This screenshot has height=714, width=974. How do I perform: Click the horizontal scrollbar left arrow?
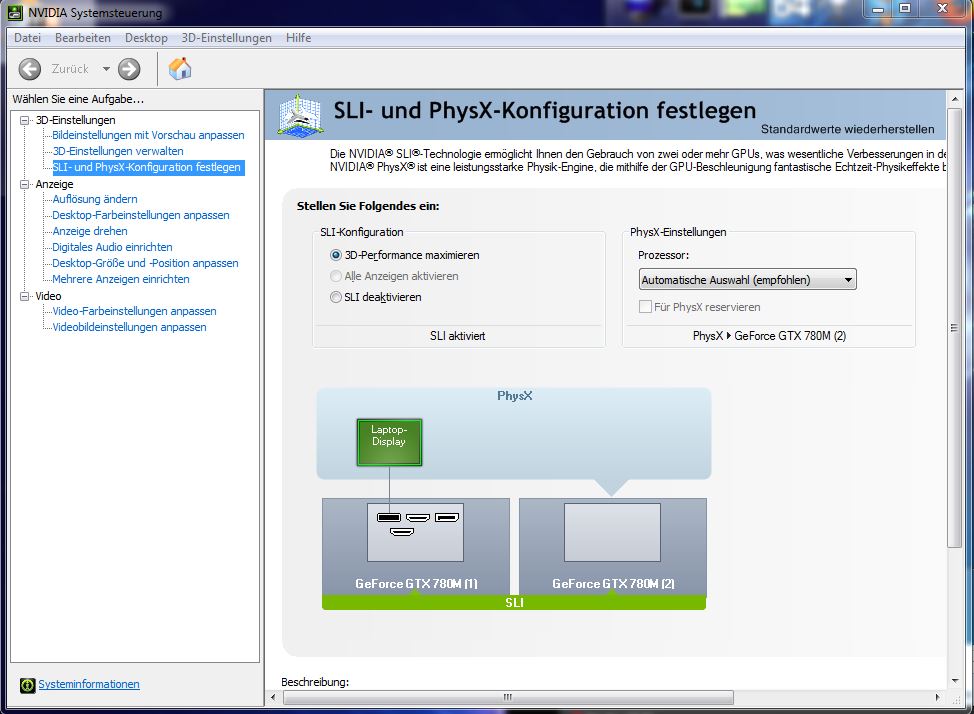pos(273,698)
